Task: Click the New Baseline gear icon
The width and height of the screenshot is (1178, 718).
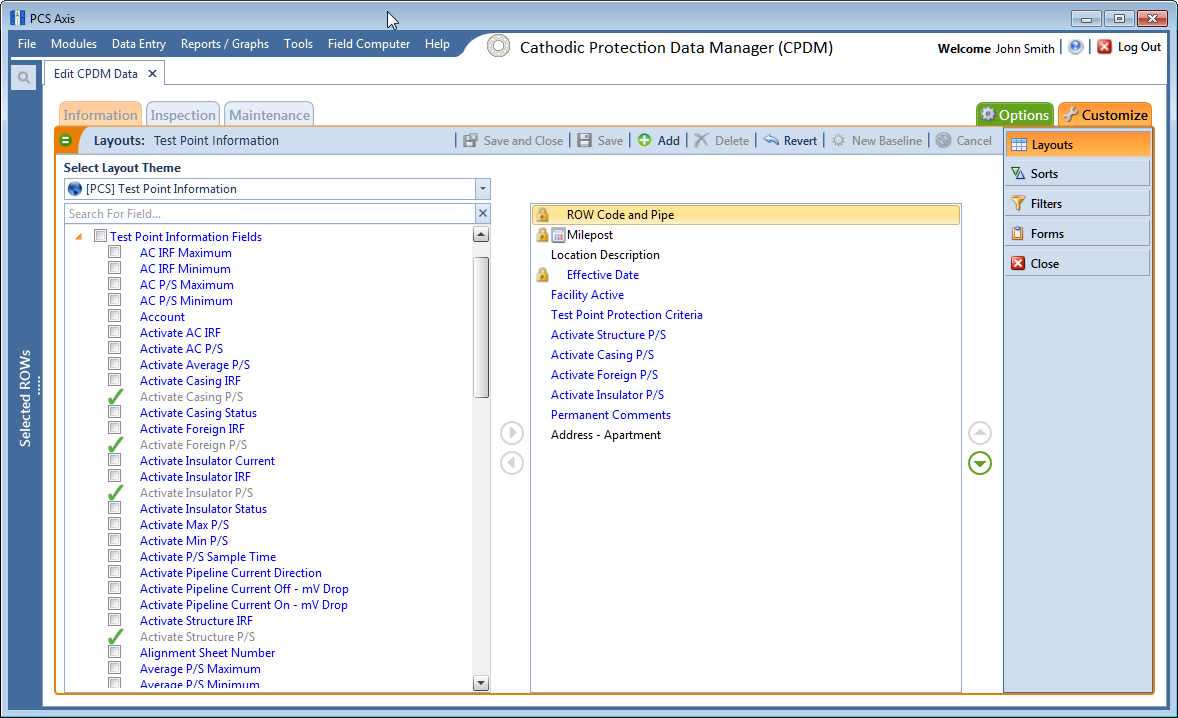Action: [x=838, y=140]
